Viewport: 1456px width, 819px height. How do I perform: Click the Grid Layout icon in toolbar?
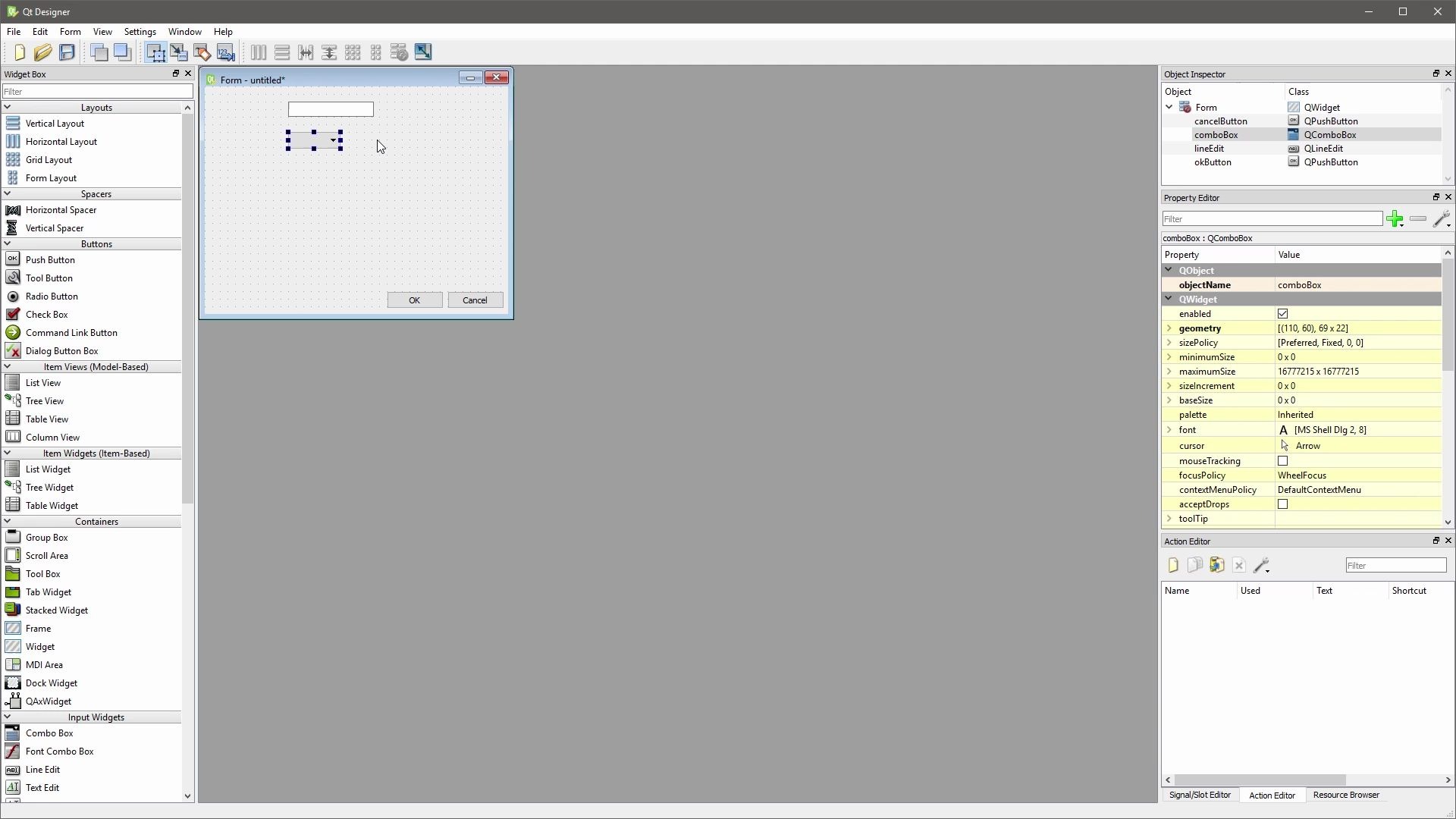click(352, 52)
